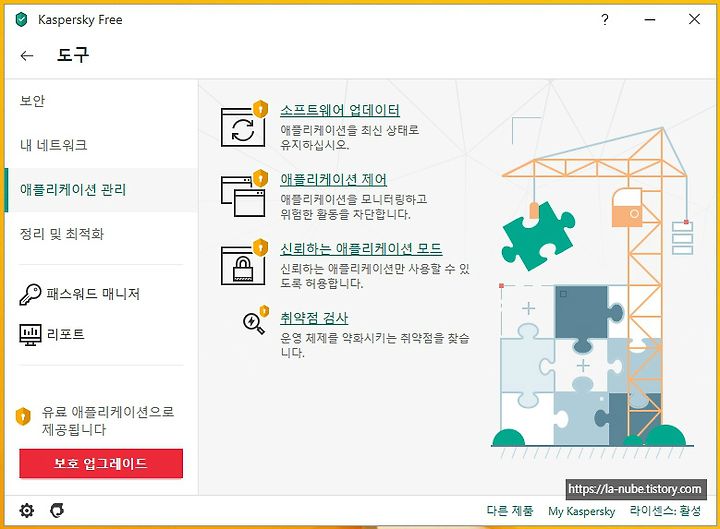720x529 pixels.
Task: Click the 유료 애플리케이션으로 제공됩니다 notice text
Action: click(108, 421)
